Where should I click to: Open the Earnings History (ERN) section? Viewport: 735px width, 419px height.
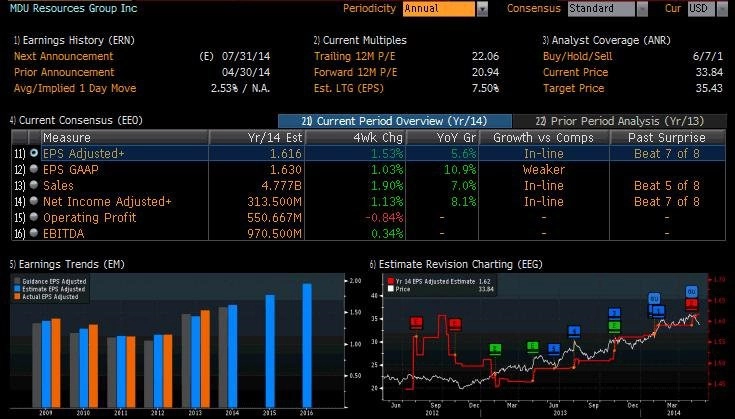[x=74, y=40]
